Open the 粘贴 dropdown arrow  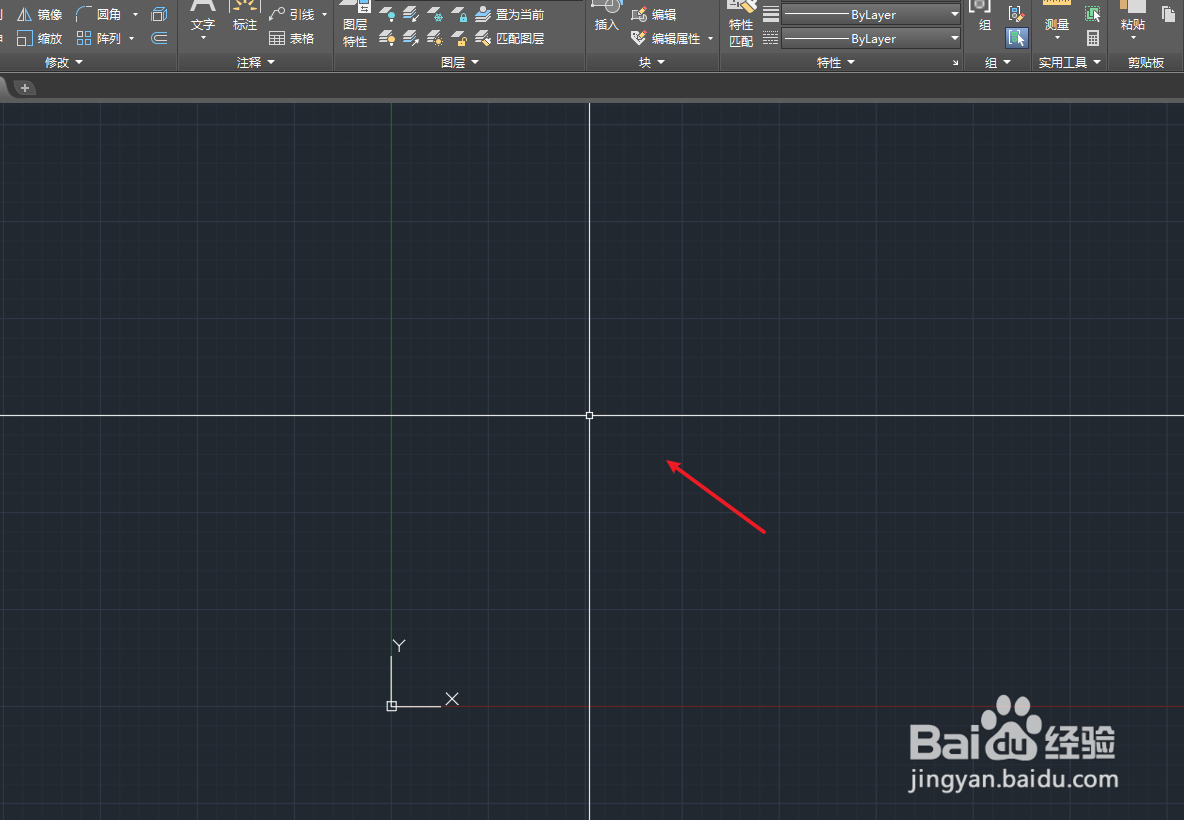tap(1133, 38)
